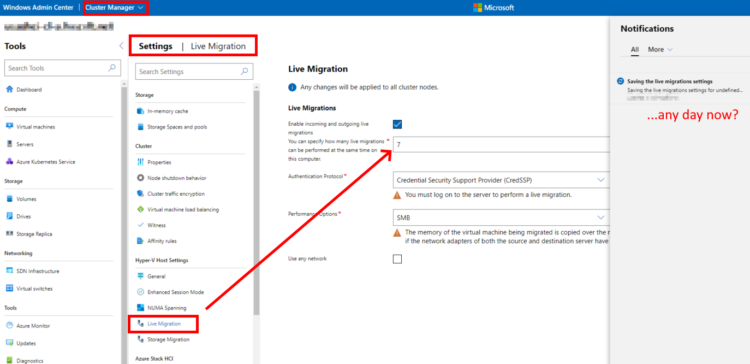The height and width of the screenshot is (364, 750).
Task: Click the Storage Migration icon
Action: coord(140,339)
